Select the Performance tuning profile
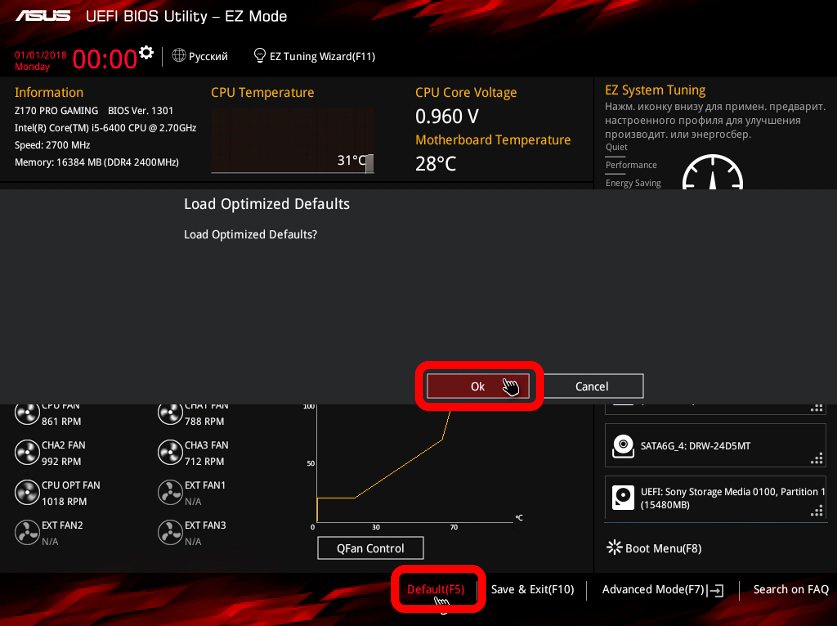The image size is (837, 626). click(631, 165)
